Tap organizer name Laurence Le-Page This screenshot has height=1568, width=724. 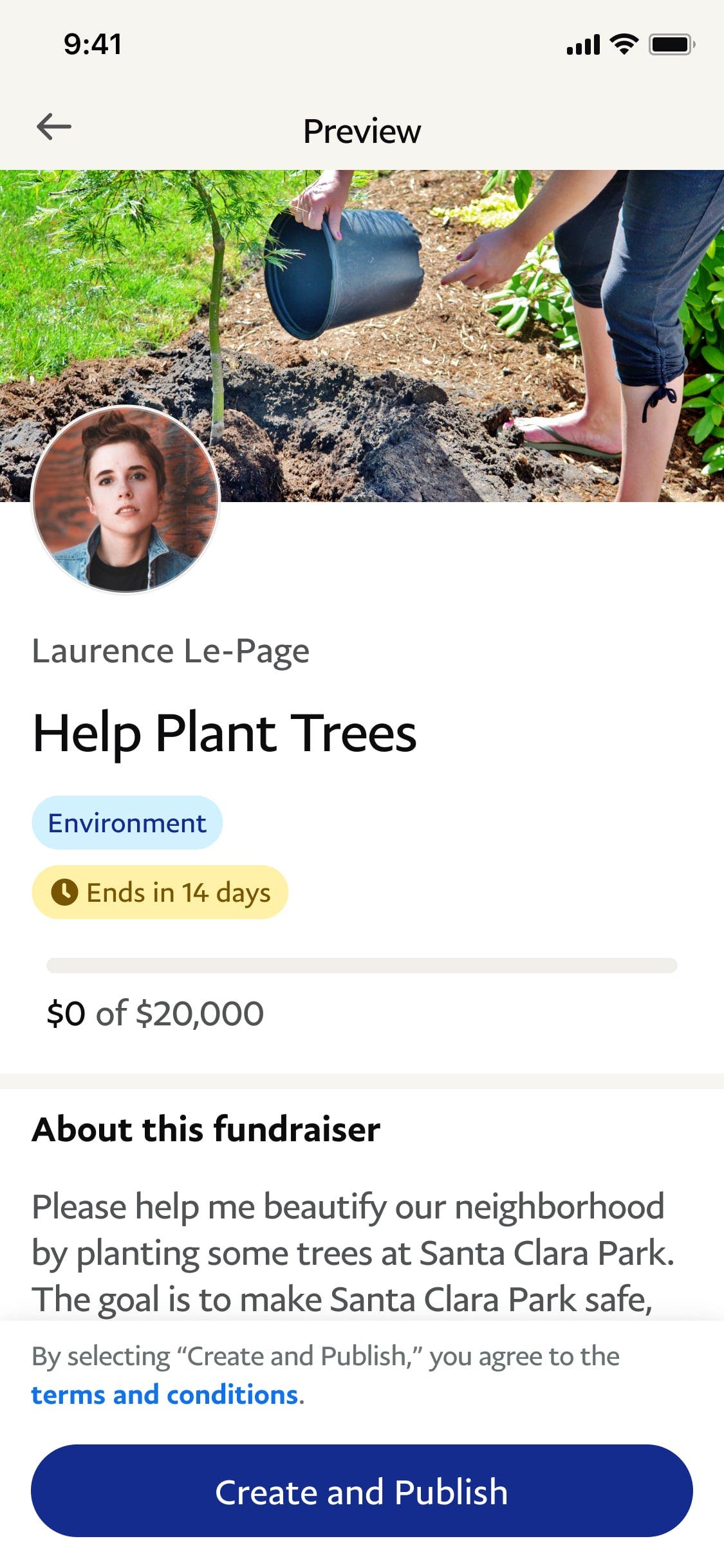[x=171, y=651]
